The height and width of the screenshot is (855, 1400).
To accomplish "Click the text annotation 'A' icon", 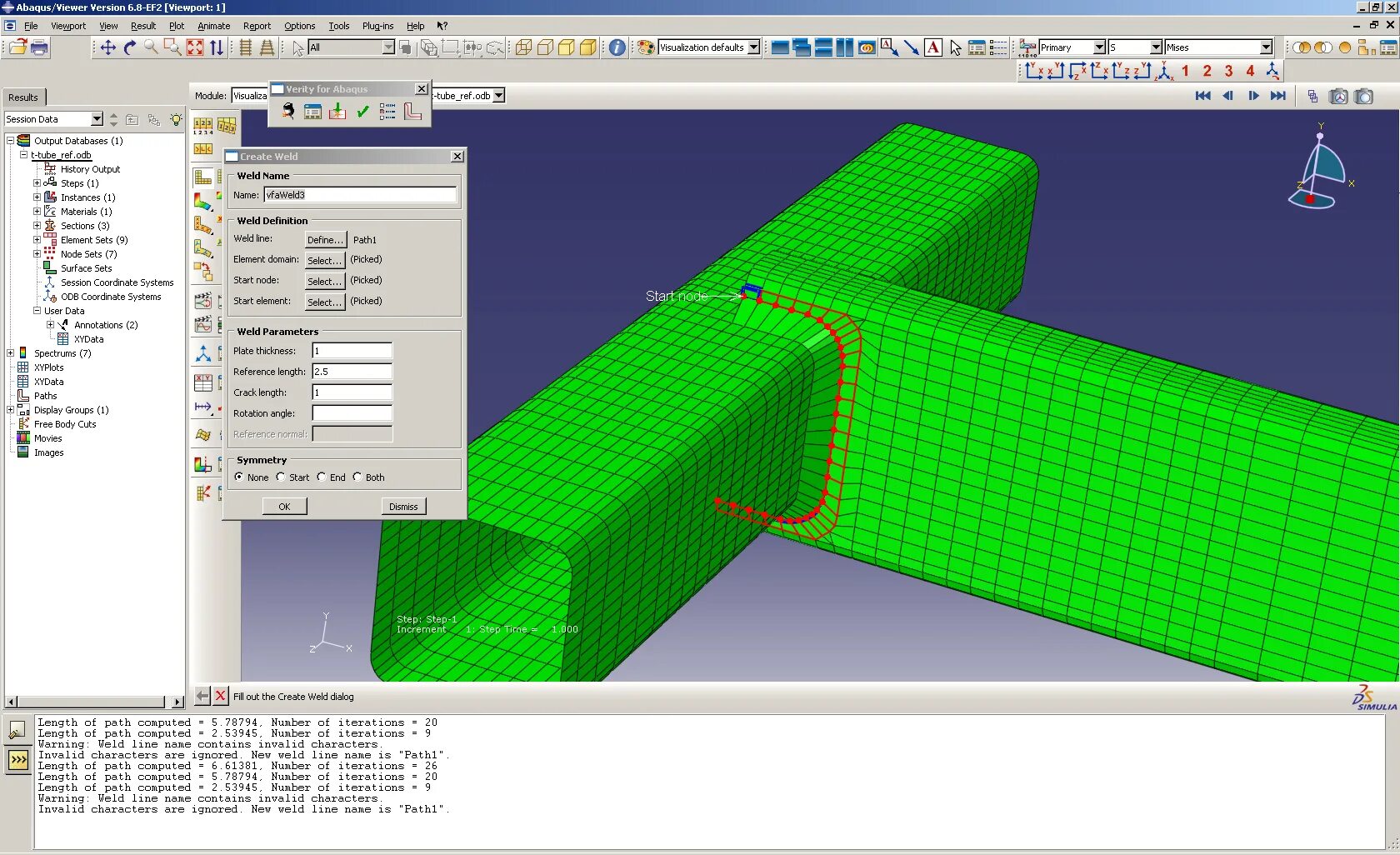I will 933,47.
